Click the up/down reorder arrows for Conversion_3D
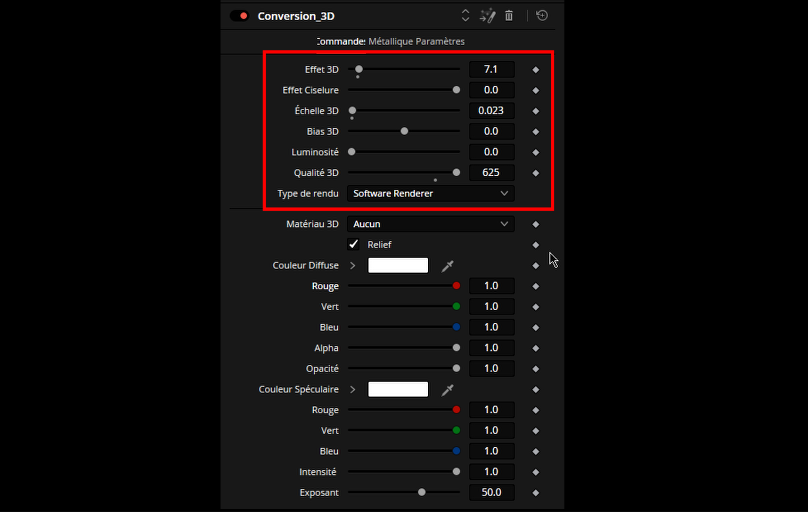 click(465, 16)
